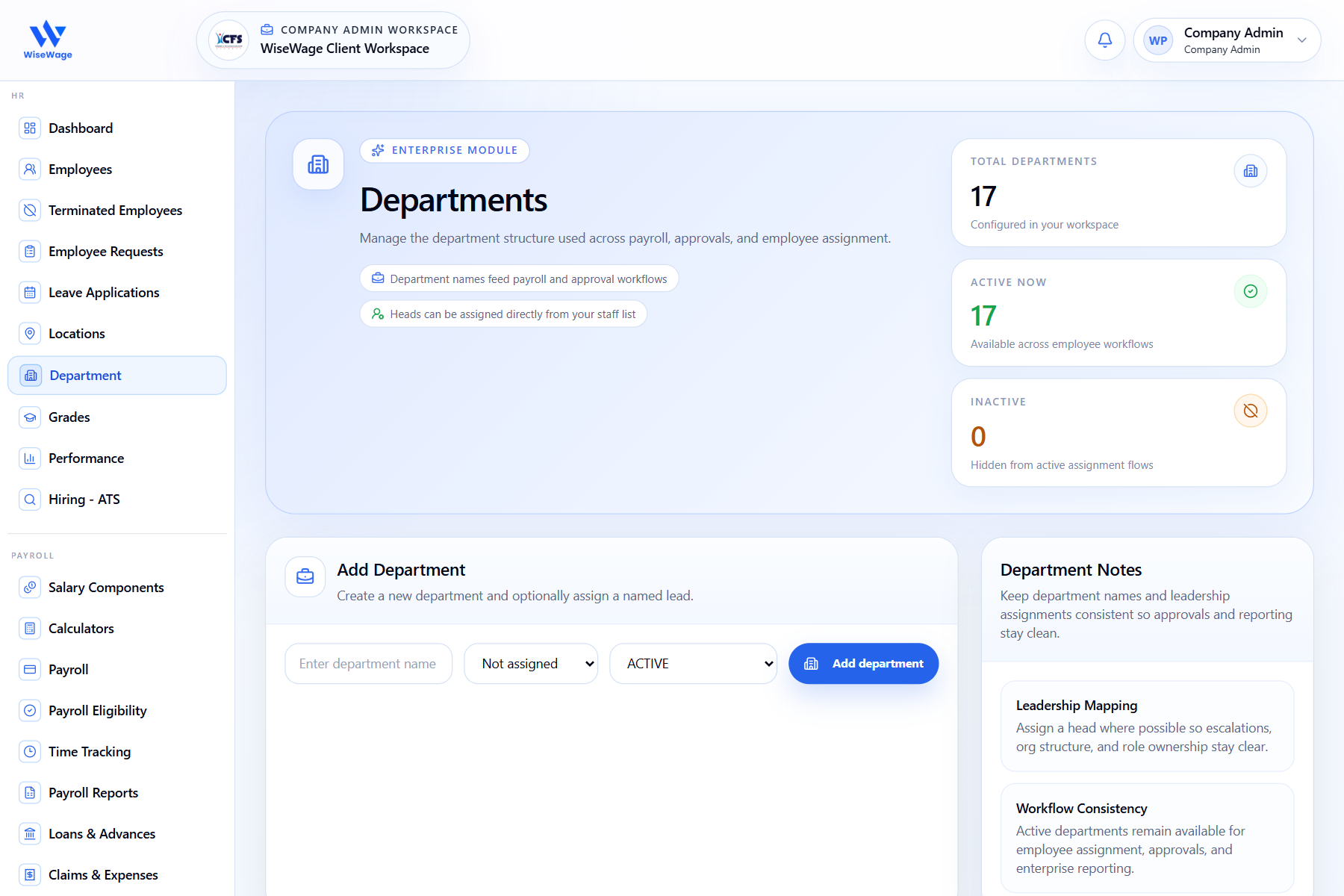Viewport: 1344px width, 896px height.
Task: Click the WiseWage Client Workspace selector
Action: pyautogui.click(x=333, y=40)
